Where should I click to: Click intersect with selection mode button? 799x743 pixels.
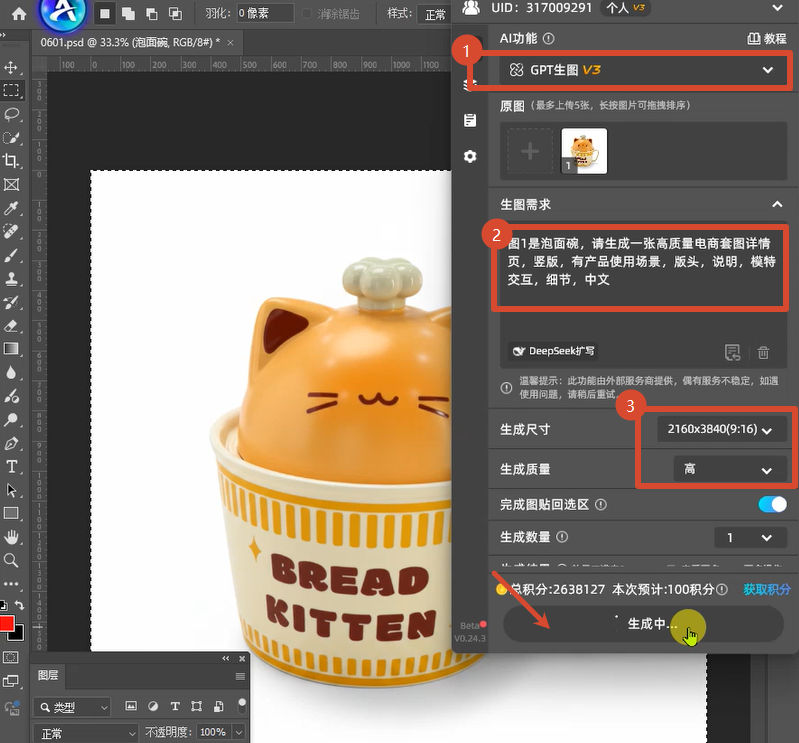point(175,14)
